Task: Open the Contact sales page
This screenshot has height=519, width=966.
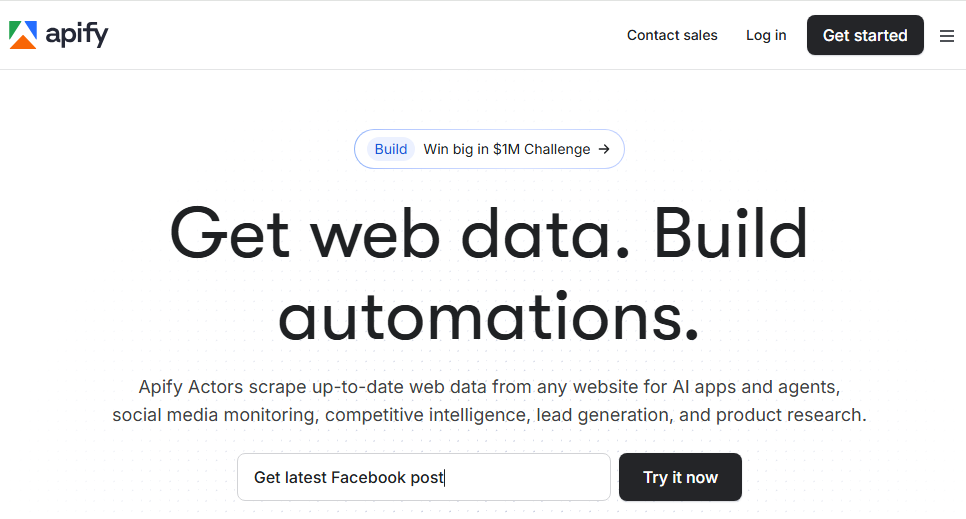Action: coord(672,35)
